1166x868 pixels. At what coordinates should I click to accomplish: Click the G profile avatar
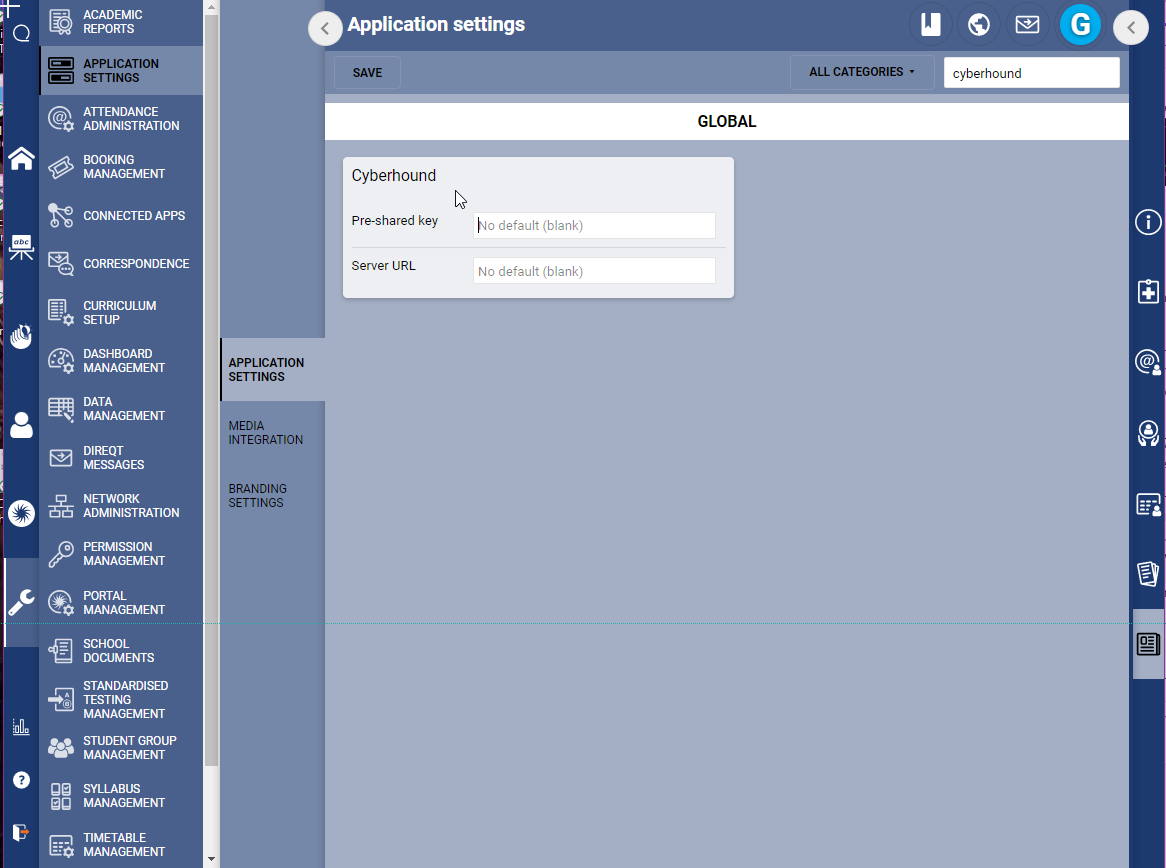[x=1080, y=24]
